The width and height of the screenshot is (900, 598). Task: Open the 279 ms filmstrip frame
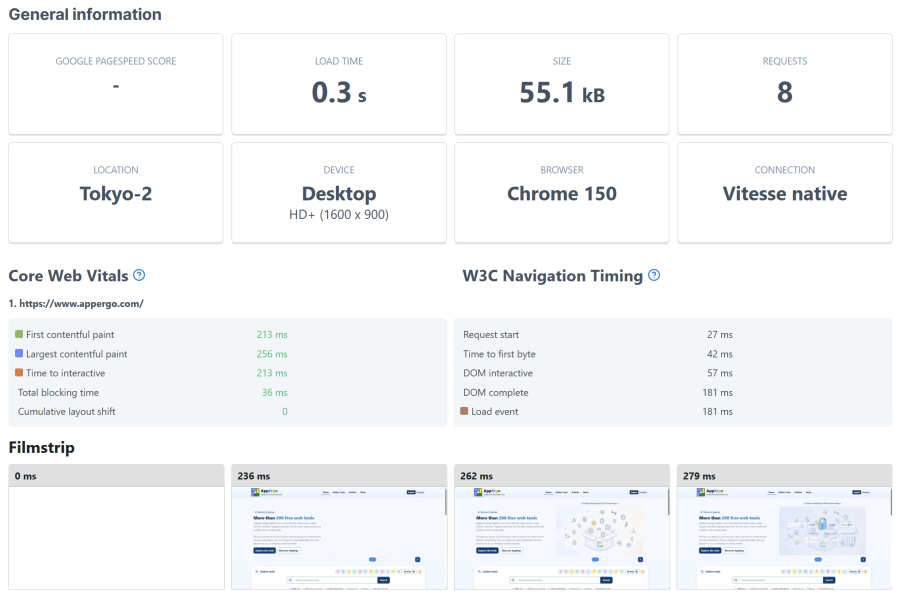785,527
